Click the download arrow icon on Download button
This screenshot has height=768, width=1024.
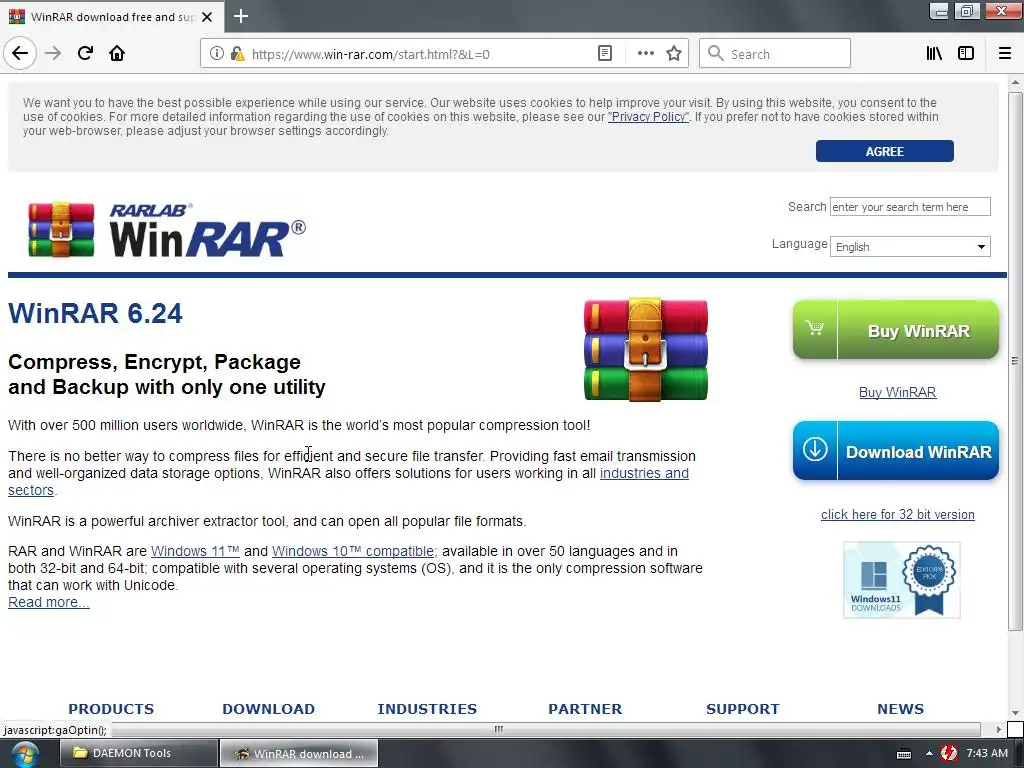pyautogui.click(x=815, y=450)
